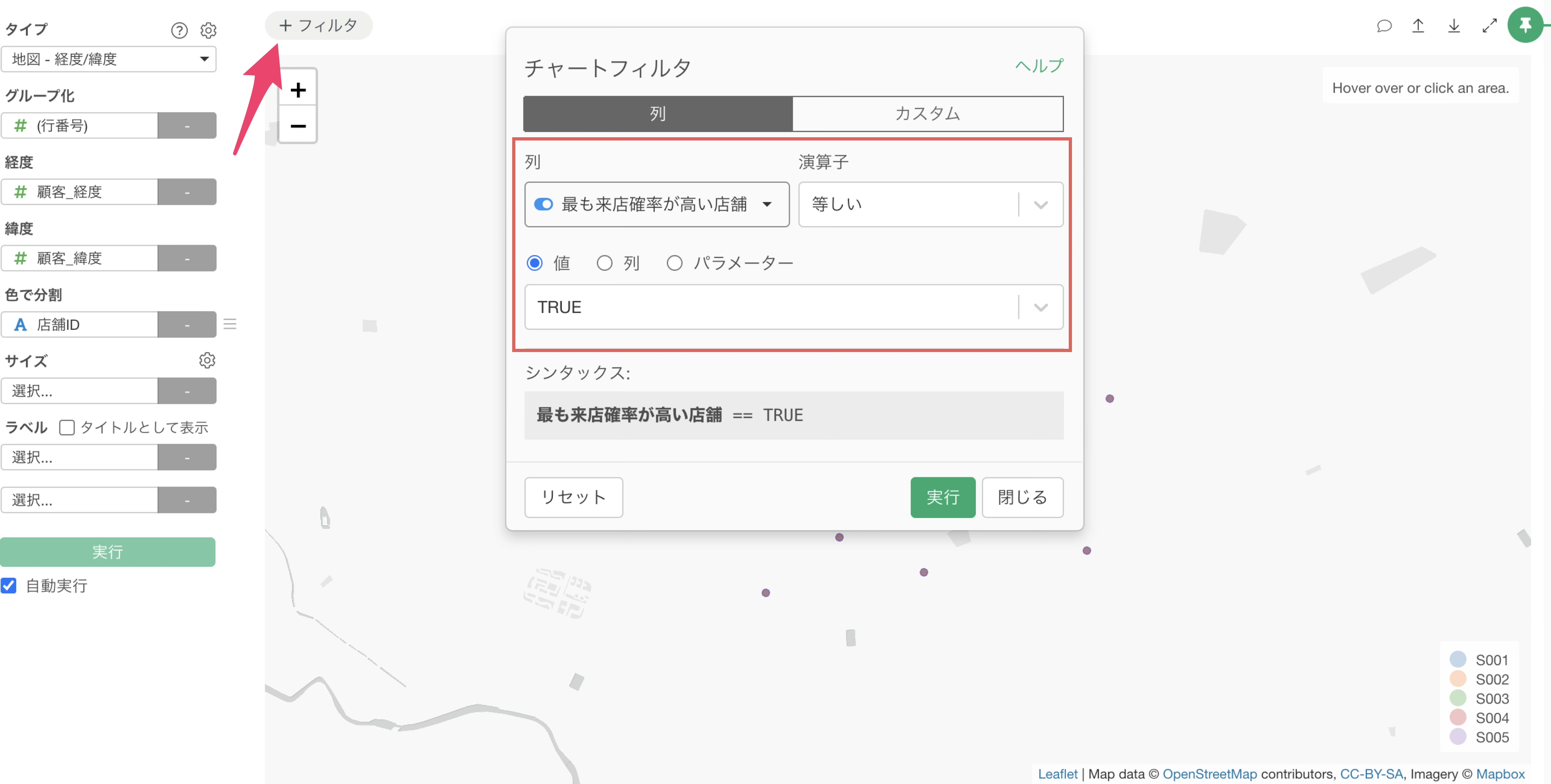Select the パラメーター radio button

675,263
